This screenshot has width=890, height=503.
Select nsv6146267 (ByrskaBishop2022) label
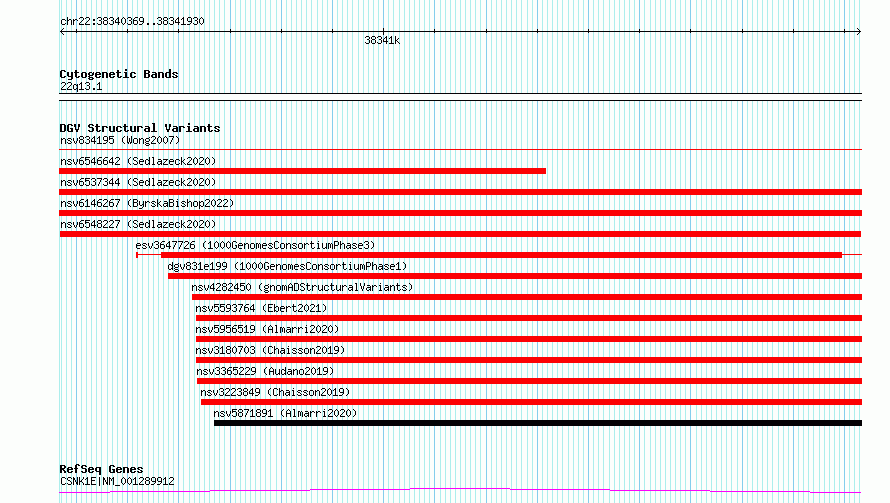(x=147, y=203)
